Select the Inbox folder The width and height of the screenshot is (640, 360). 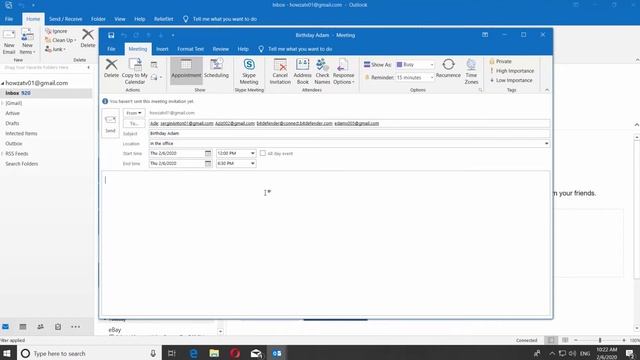coord(46,93)
